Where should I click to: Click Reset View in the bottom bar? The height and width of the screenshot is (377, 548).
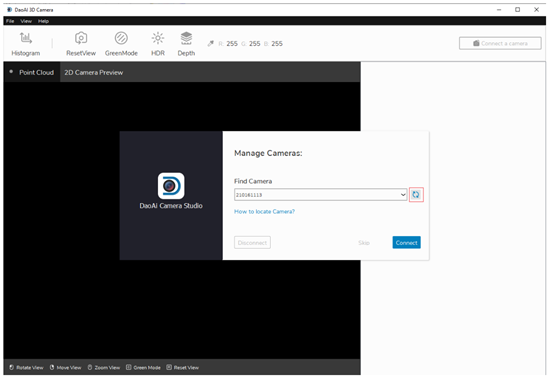tap(182, 368)
